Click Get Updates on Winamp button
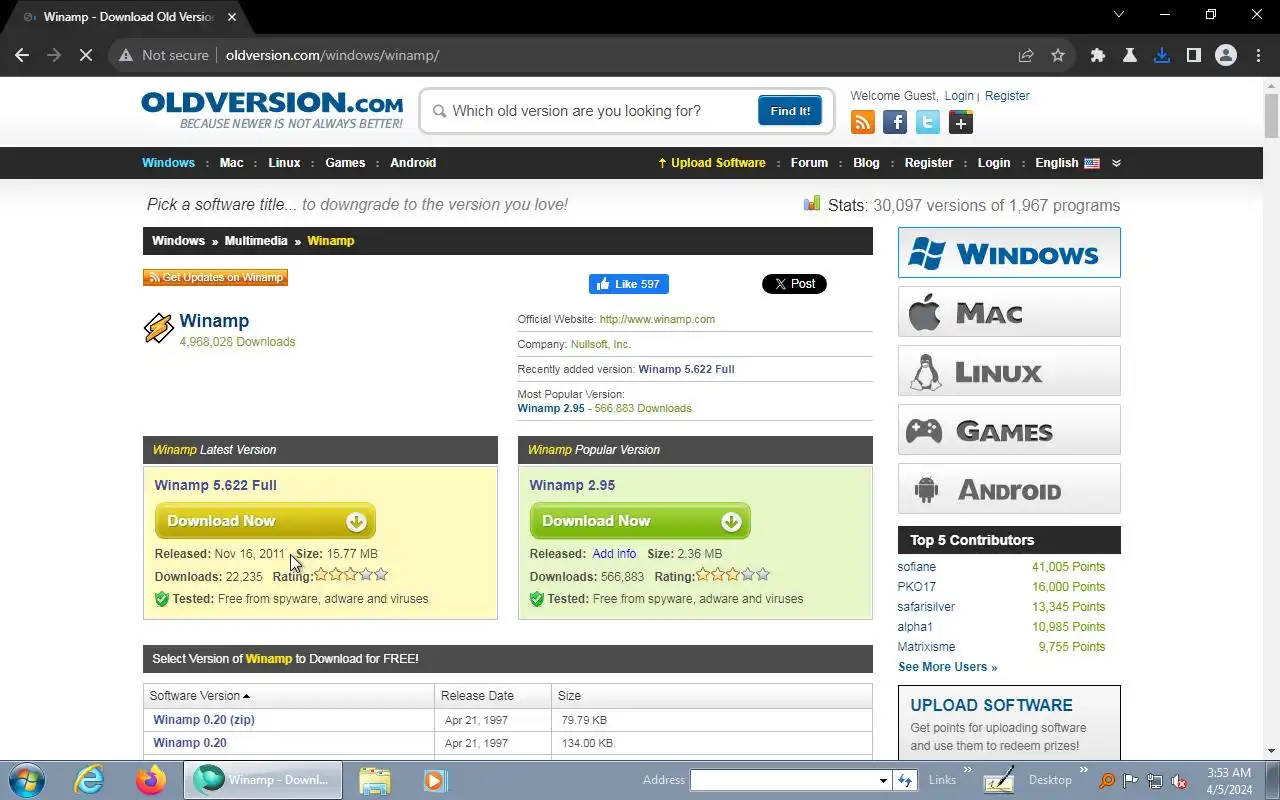 click(x=215, y=277)
